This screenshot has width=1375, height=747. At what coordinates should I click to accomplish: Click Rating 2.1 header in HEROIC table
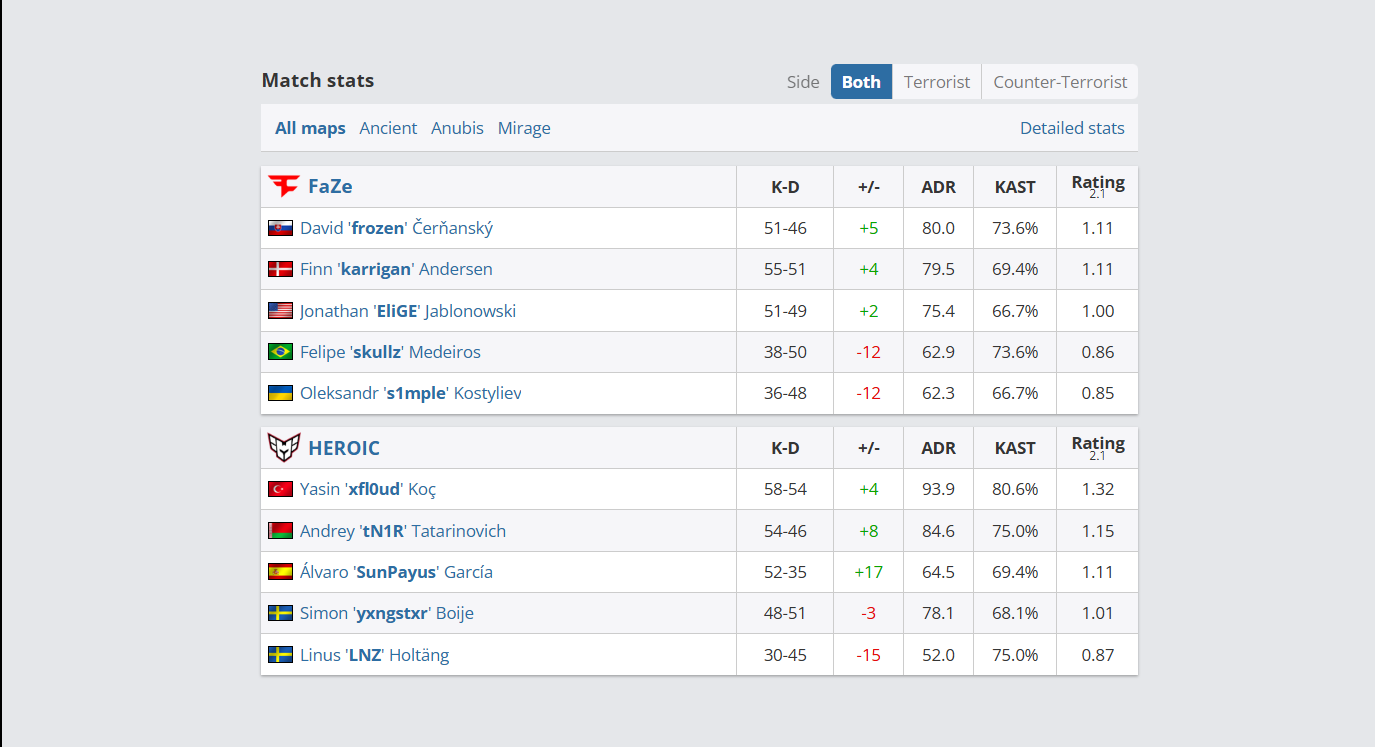click(x=1098, y=447)
